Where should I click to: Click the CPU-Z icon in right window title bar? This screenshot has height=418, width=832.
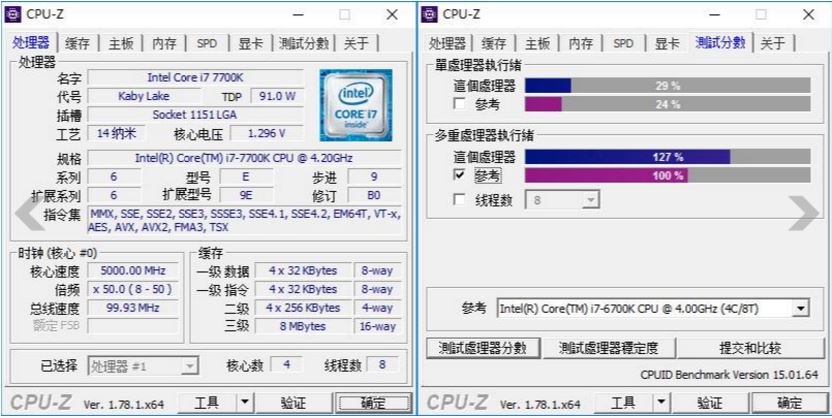coord(429,14)
